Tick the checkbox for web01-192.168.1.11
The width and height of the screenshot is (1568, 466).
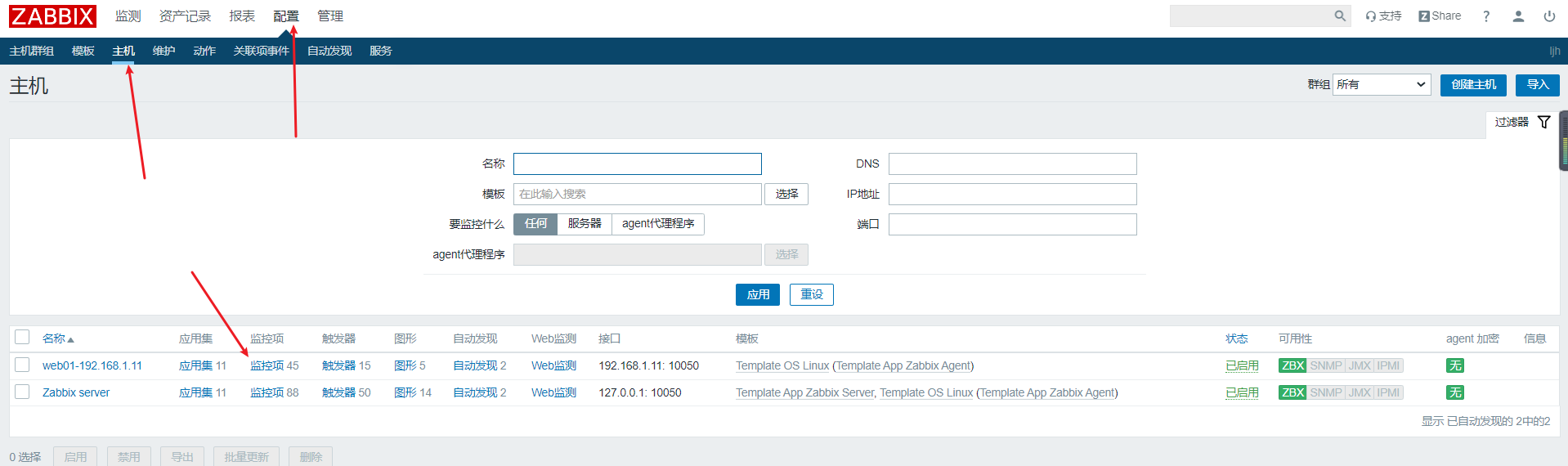pyautogui.click(x=22, y=365)
